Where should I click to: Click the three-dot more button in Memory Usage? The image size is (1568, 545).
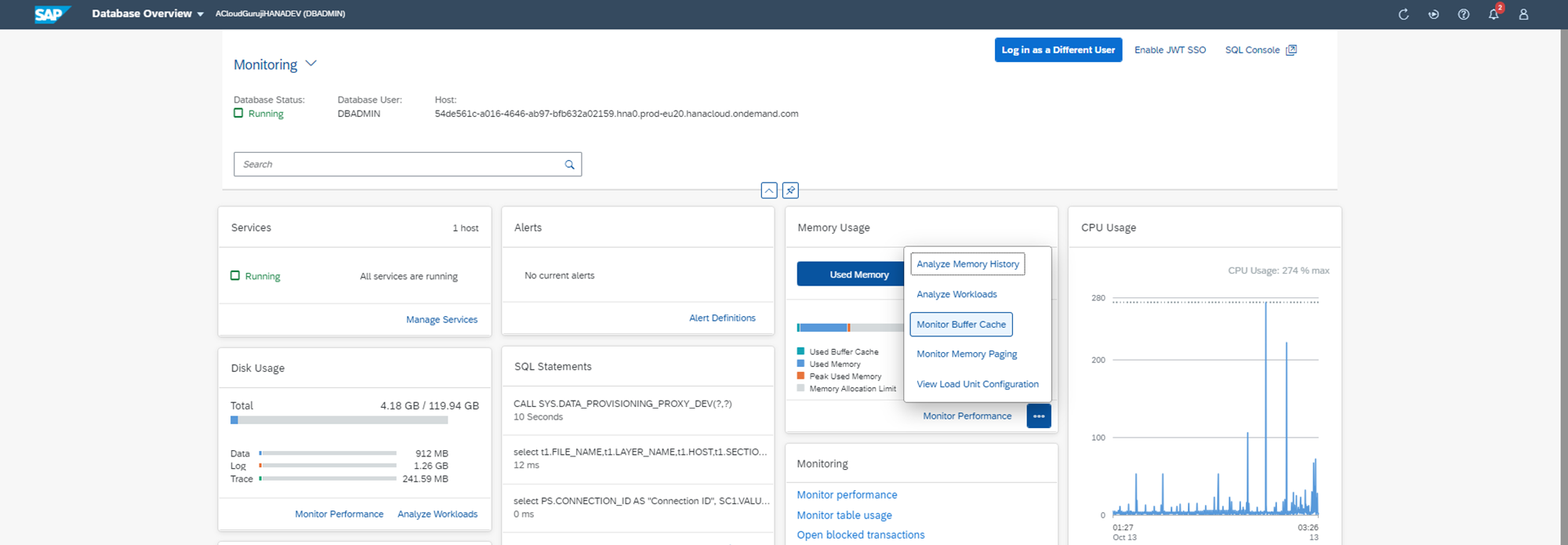click(1039, 416)
